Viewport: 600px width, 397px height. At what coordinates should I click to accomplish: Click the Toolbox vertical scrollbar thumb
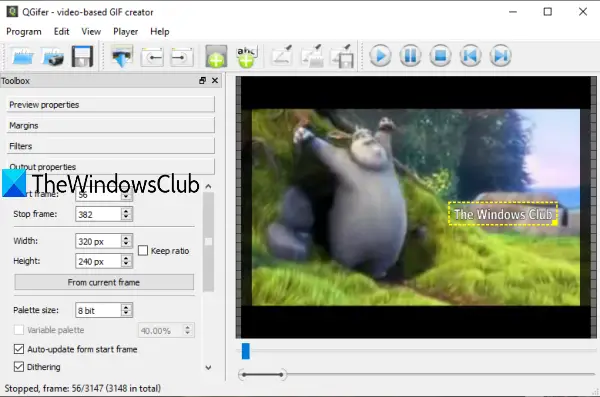click(208, 242)
